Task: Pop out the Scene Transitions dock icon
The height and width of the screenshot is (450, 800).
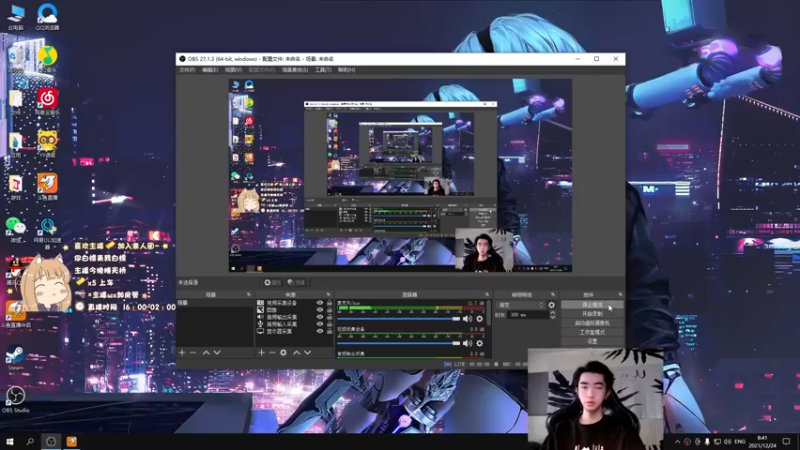Action: [553, 294]
